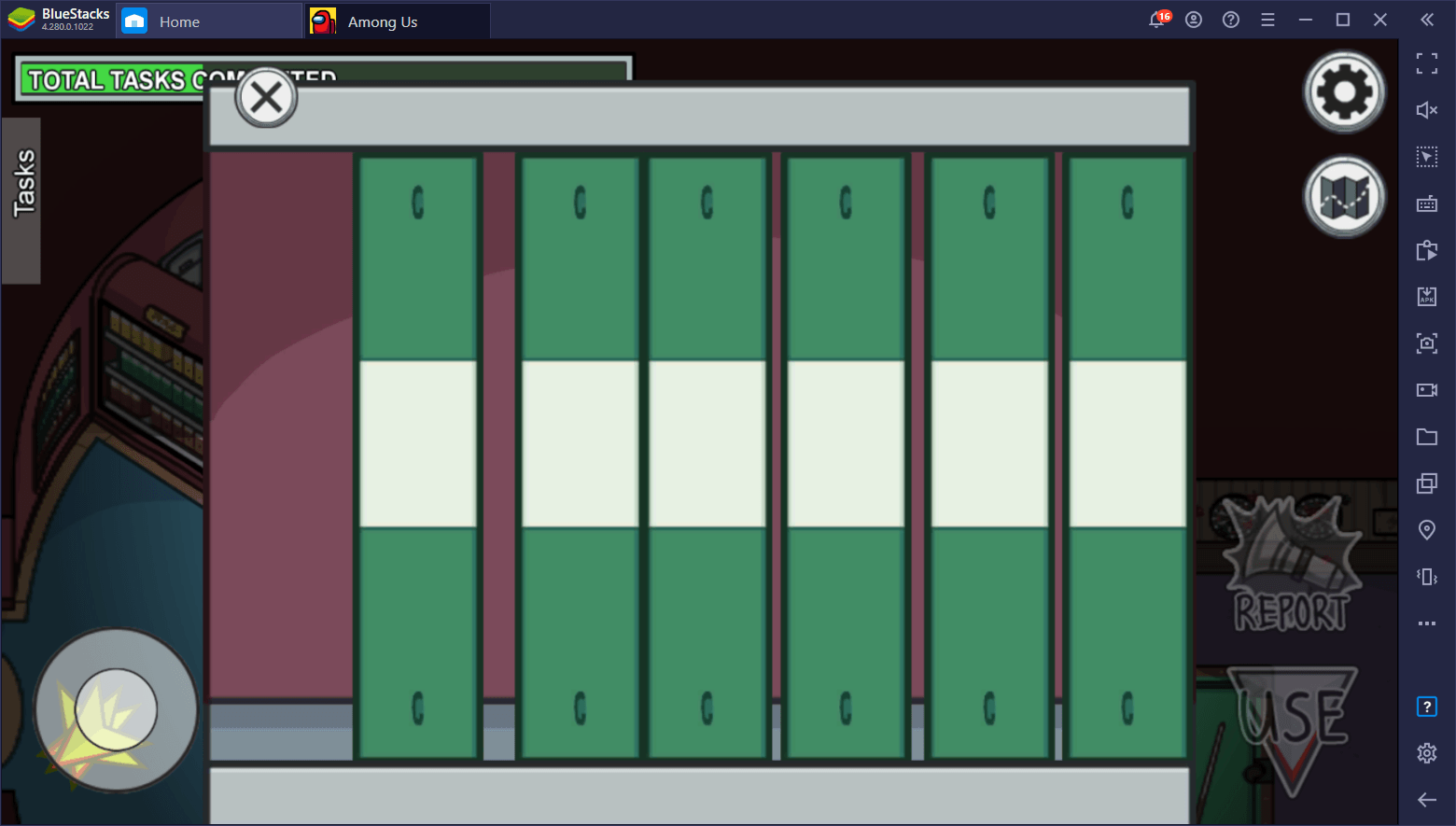Expand the Tasks side tab
1456x826 pixels.
tap(21, 200)
